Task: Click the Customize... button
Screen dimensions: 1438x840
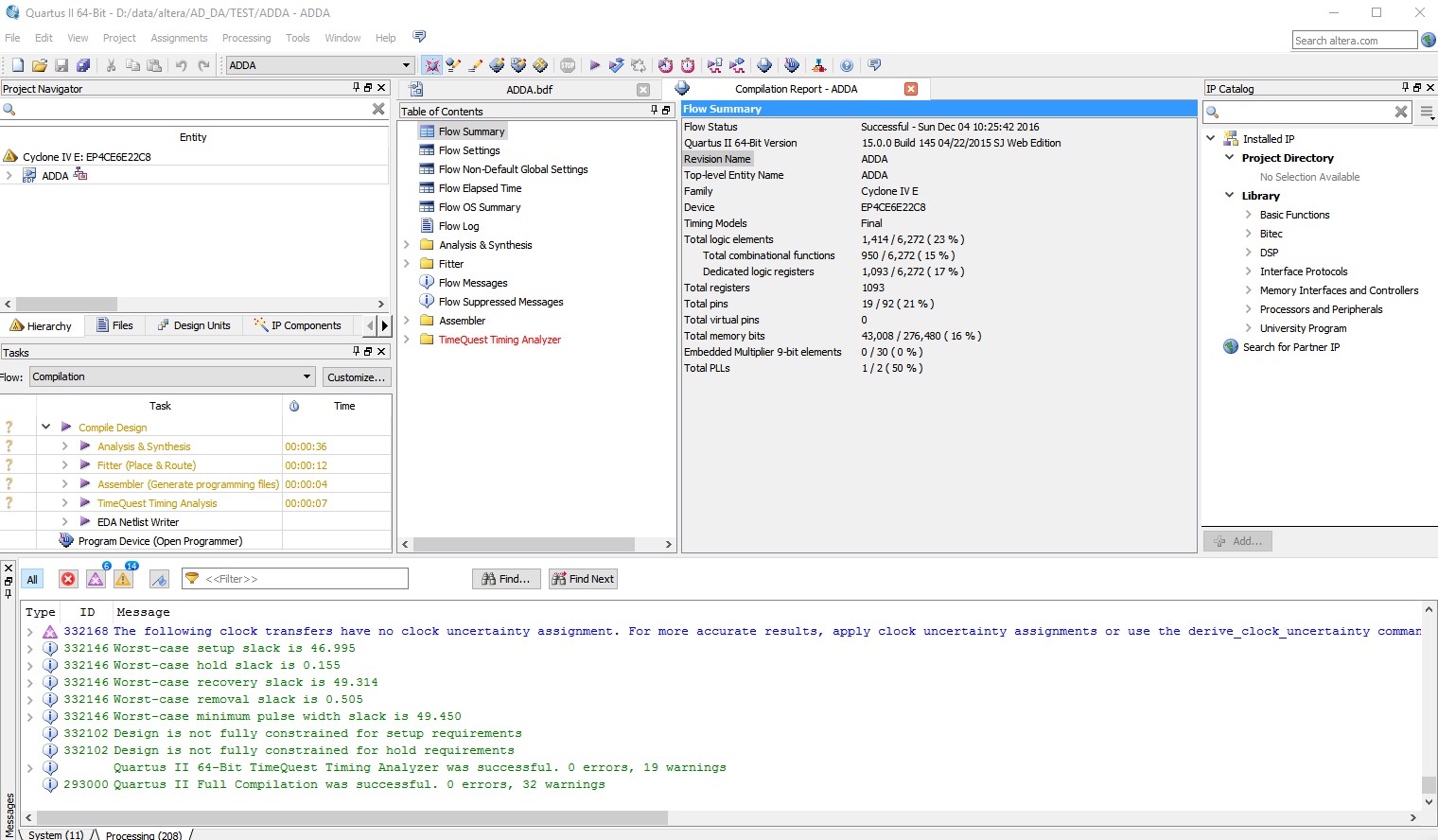Action: coord(357,376)
